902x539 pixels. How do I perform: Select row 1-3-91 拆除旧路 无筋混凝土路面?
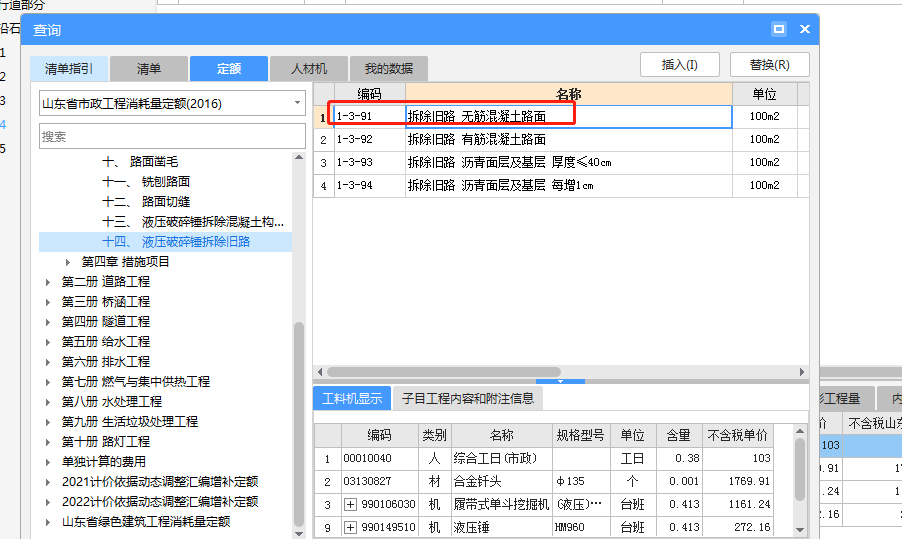point(561,116)
